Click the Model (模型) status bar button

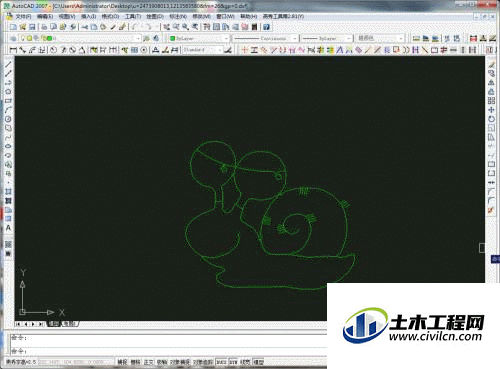(x=259, y=362)
